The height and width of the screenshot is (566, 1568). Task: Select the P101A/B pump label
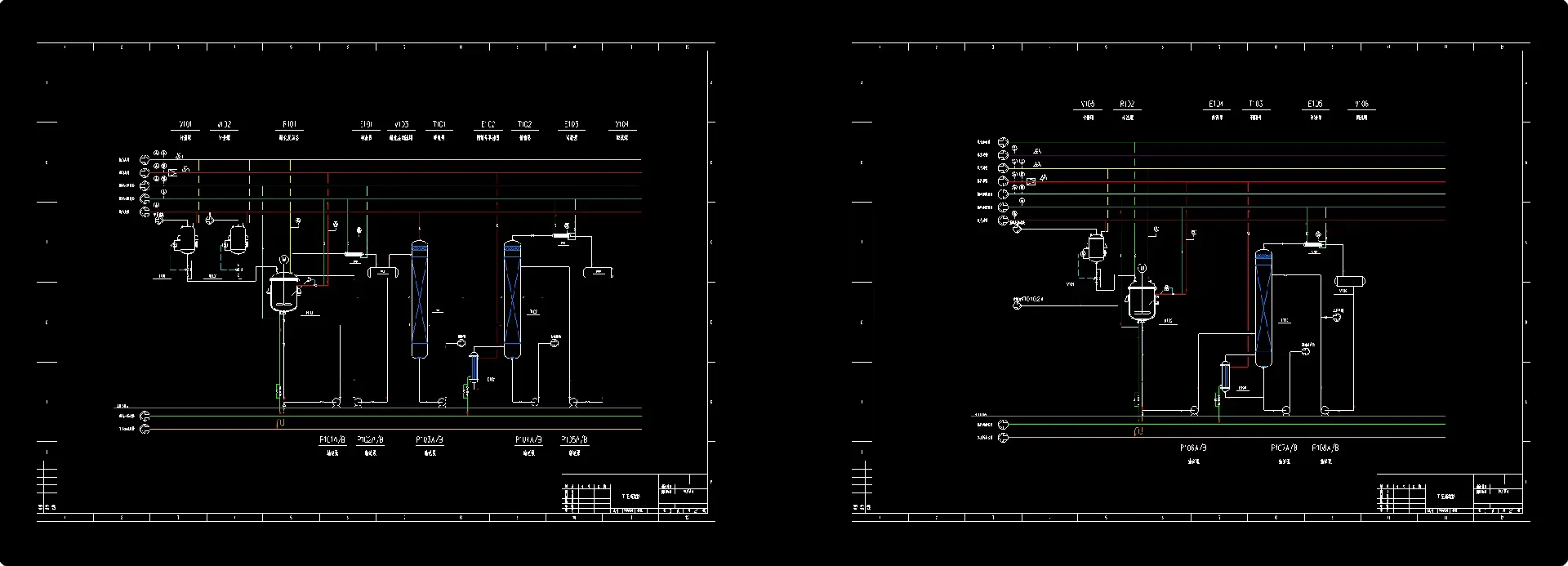[x=332, y=440]
